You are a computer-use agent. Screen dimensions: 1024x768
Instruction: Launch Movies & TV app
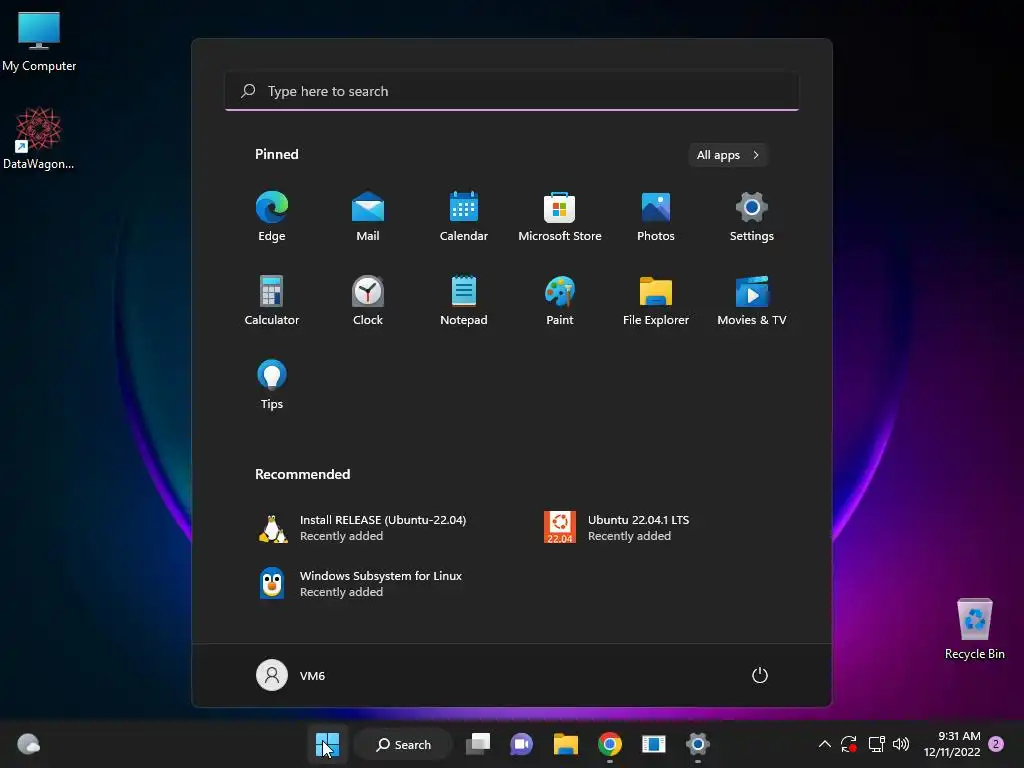[752, 300]
